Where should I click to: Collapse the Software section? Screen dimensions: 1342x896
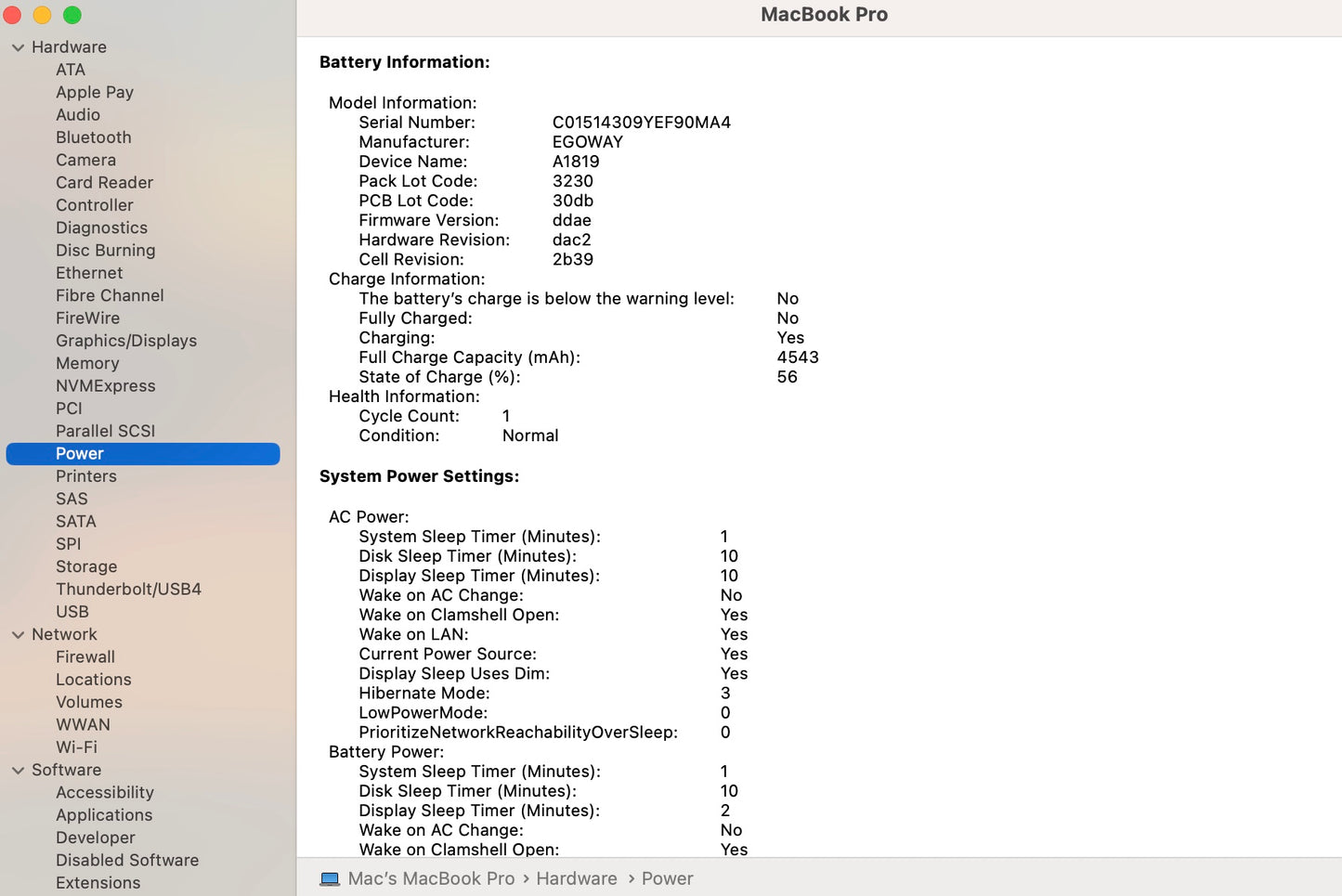[x=18, y=770]
